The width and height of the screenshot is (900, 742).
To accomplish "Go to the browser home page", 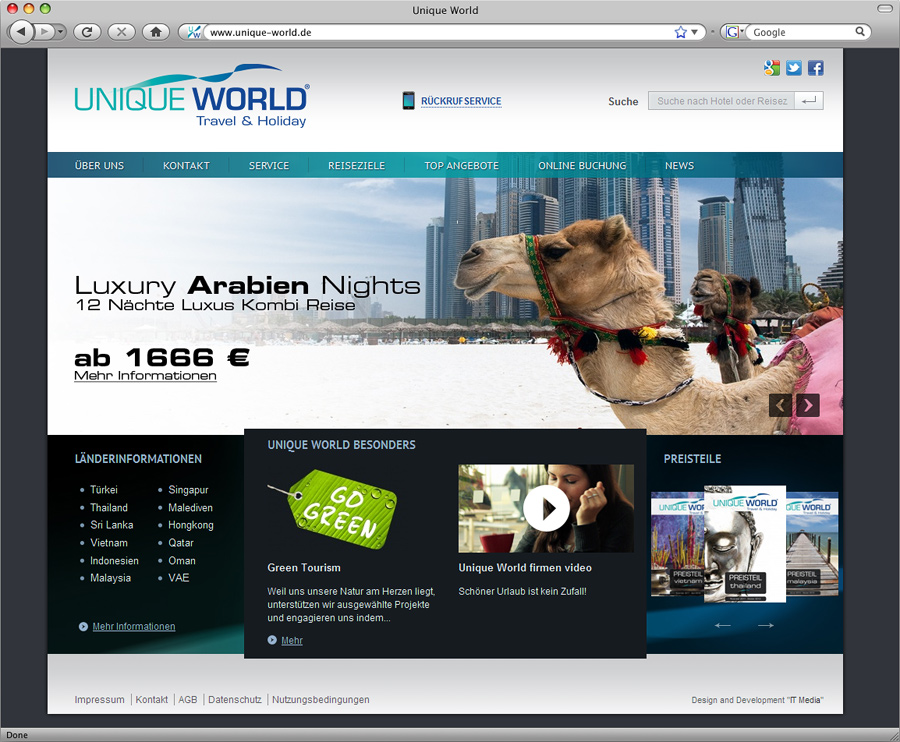I will point(156,32).
